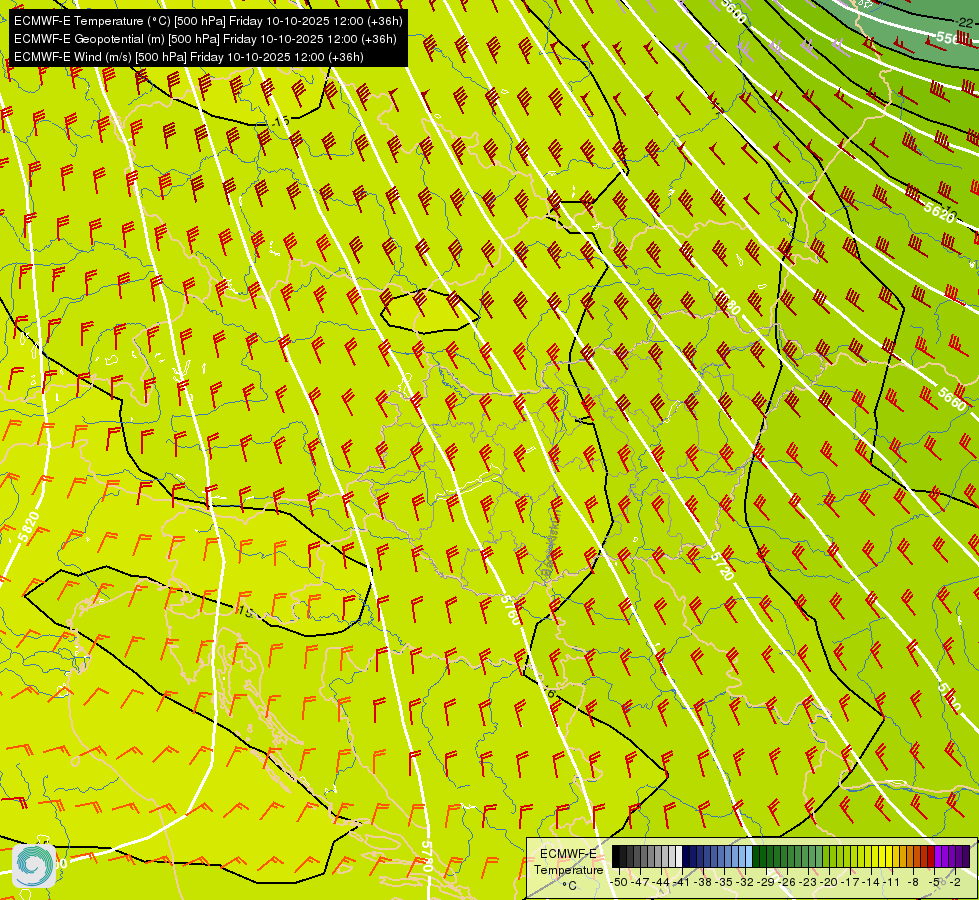Click the -2 legend value
The image size is (979, 900).
[x=955, y=882]
